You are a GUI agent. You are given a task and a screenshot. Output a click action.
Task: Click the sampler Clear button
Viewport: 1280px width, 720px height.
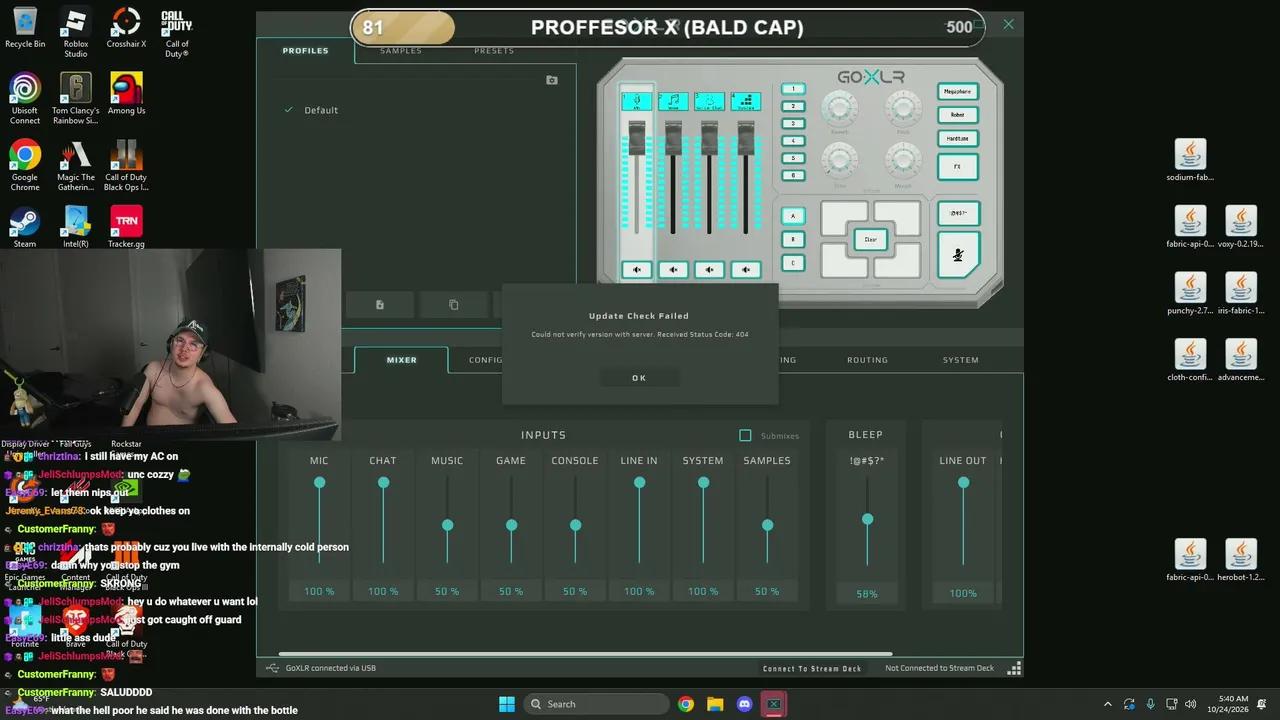coord(870,240)
